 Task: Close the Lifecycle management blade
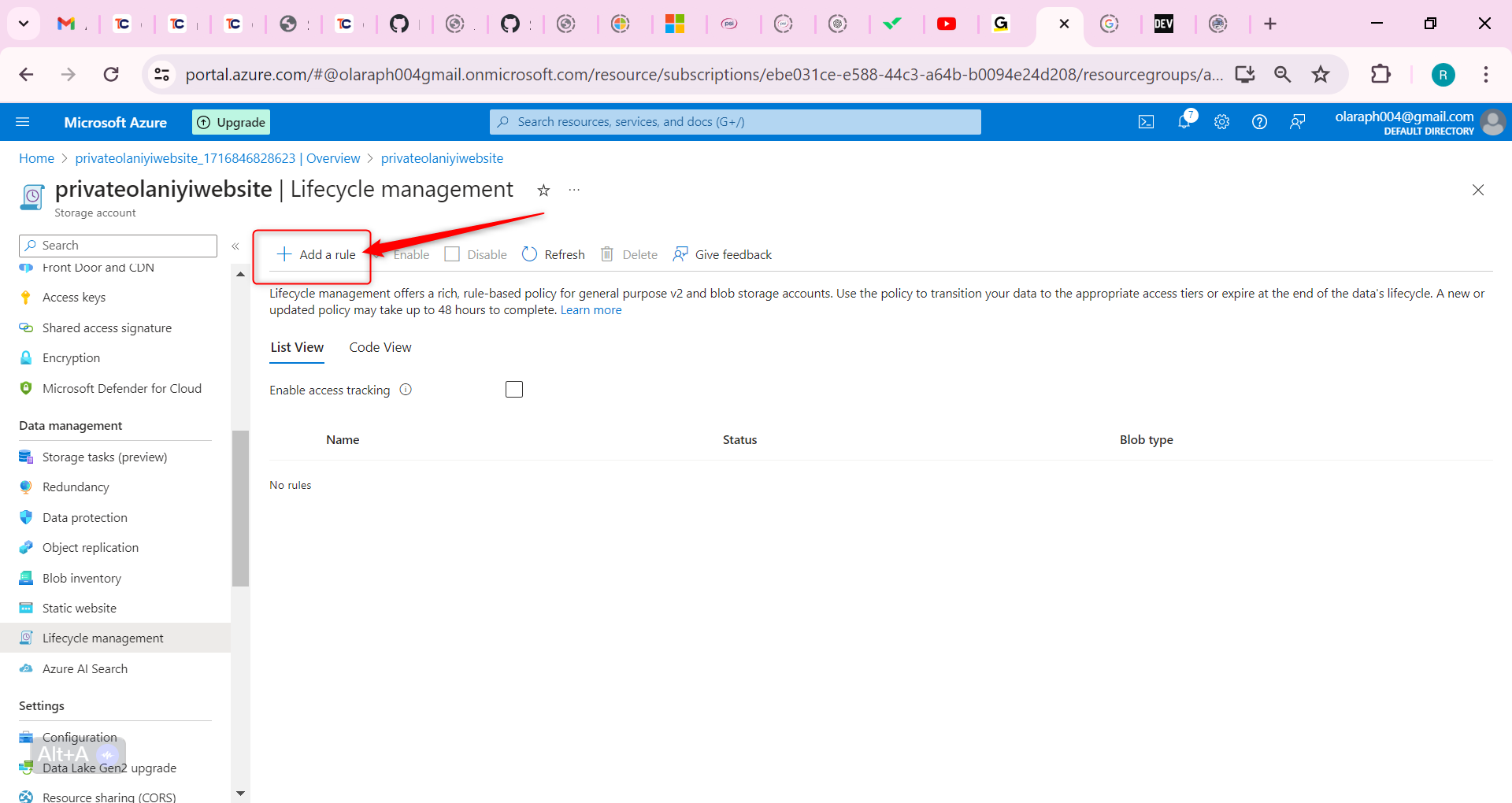[1478, 190]
